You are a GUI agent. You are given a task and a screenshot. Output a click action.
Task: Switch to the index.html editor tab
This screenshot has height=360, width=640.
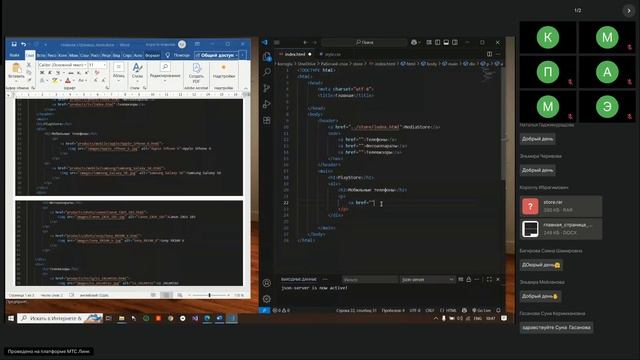295,54
